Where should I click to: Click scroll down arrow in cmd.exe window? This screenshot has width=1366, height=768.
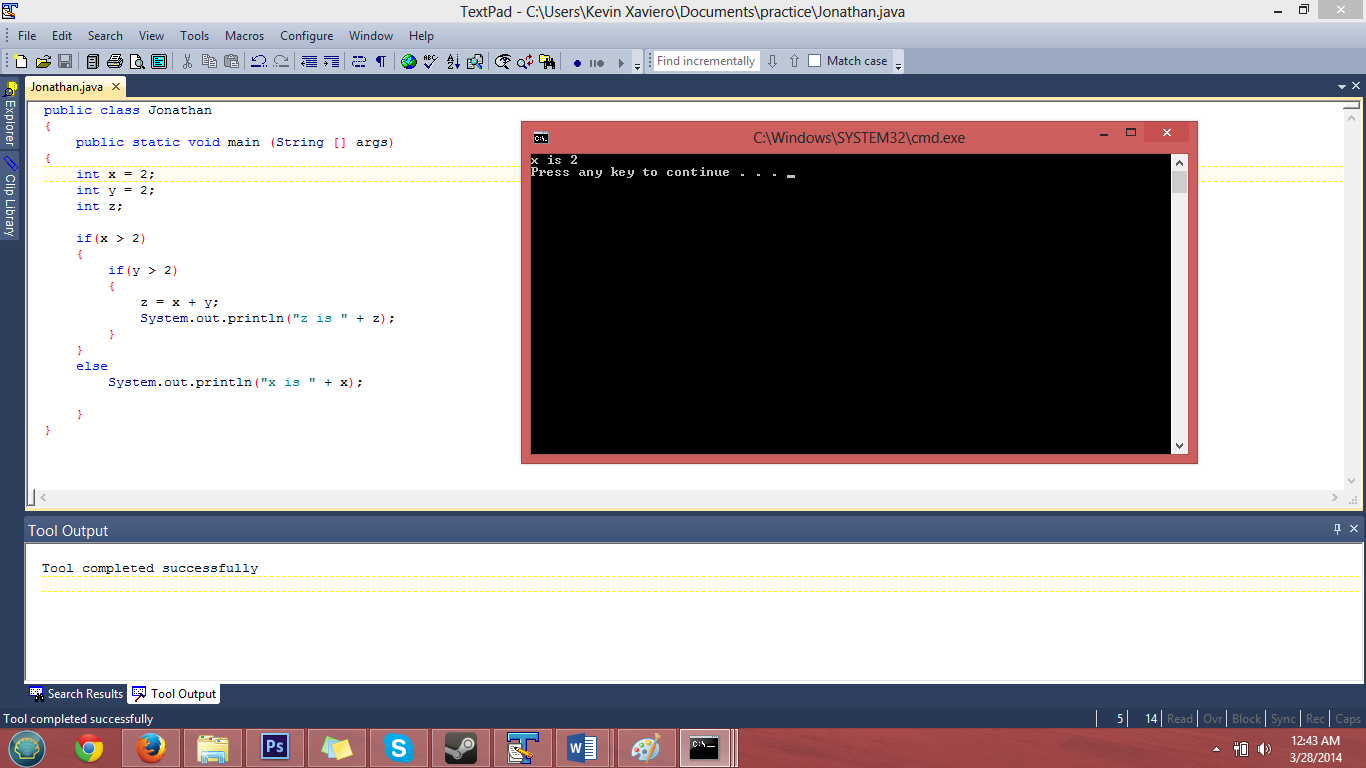point(1180,446)
